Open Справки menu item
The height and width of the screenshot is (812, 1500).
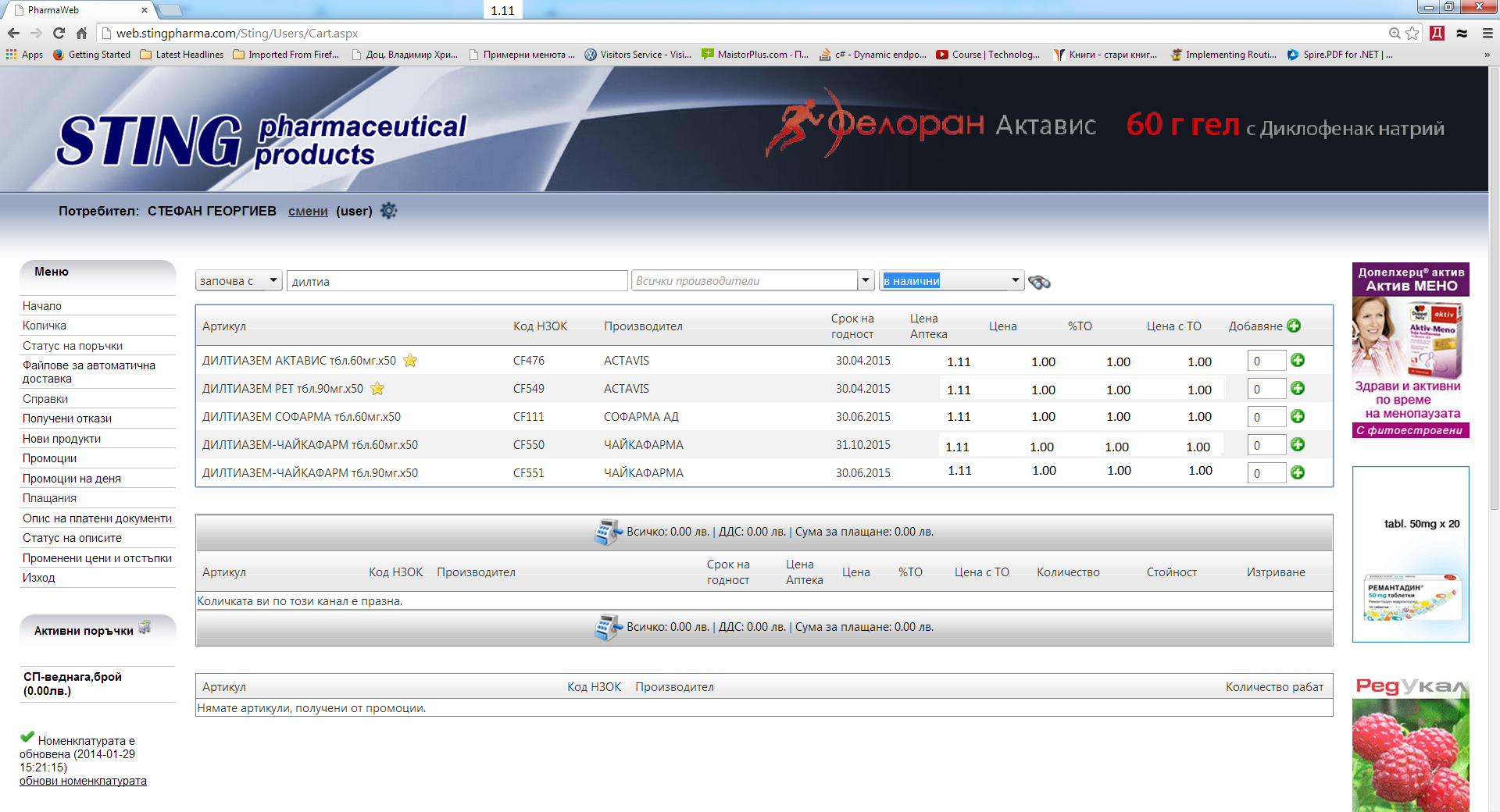[x=45, y=399]
